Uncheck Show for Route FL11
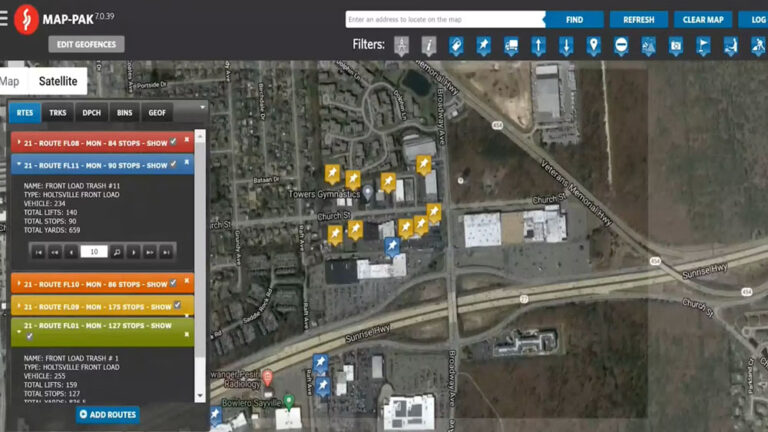This screenshot has height=432, width=768. [173, 165]
